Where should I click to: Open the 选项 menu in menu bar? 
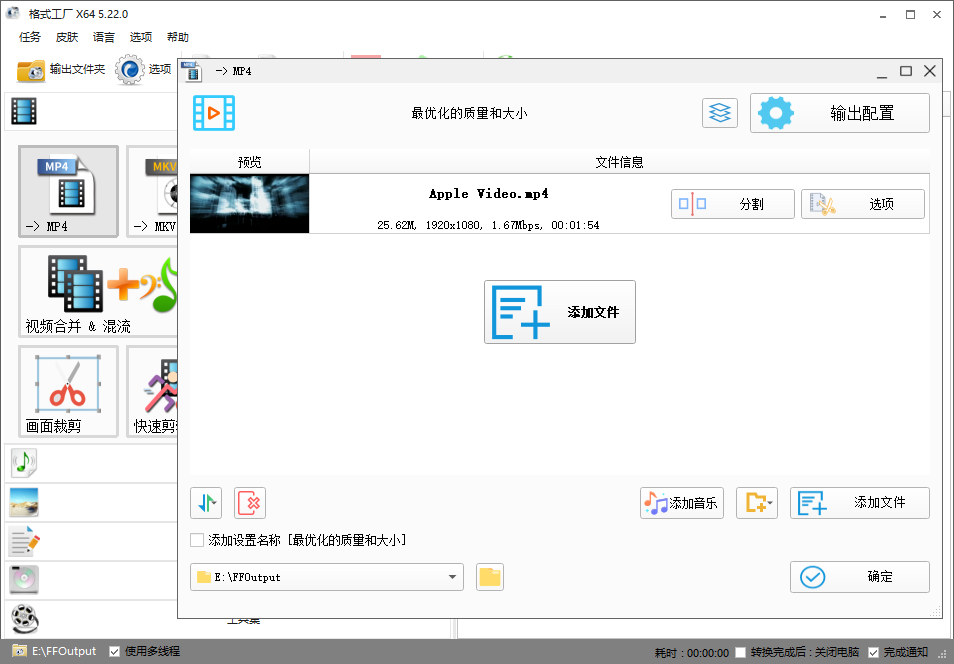[141, 37]
